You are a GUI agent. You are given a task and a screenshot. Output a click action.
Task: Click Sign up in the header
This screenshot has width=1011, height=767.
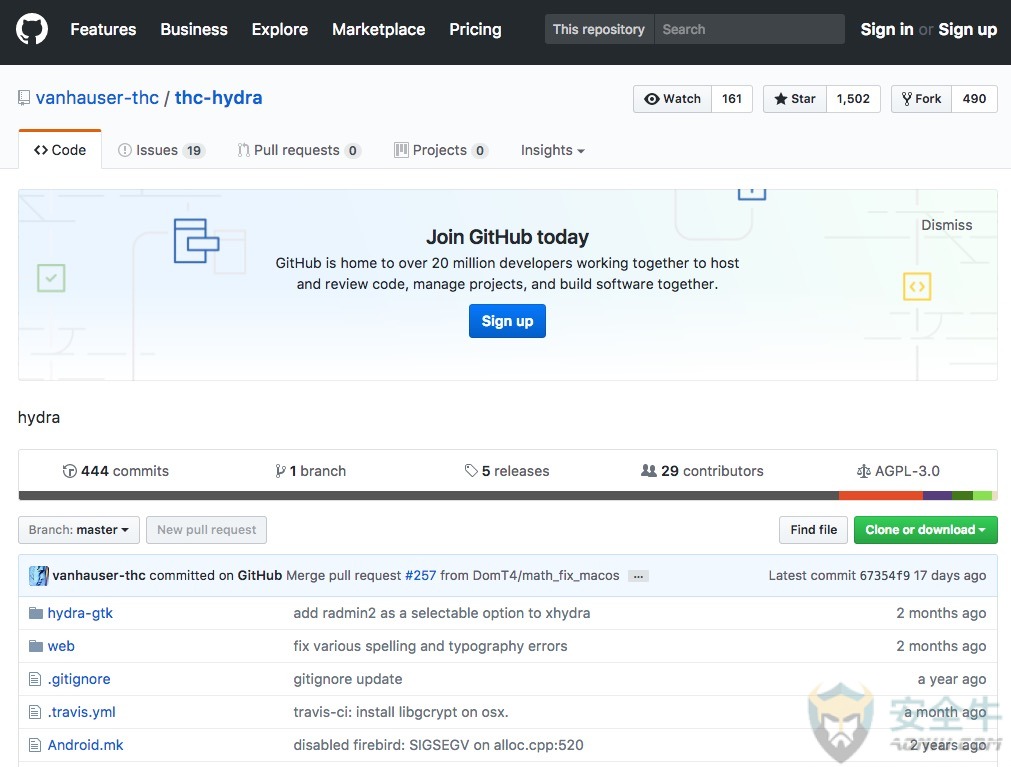(968, 30)
